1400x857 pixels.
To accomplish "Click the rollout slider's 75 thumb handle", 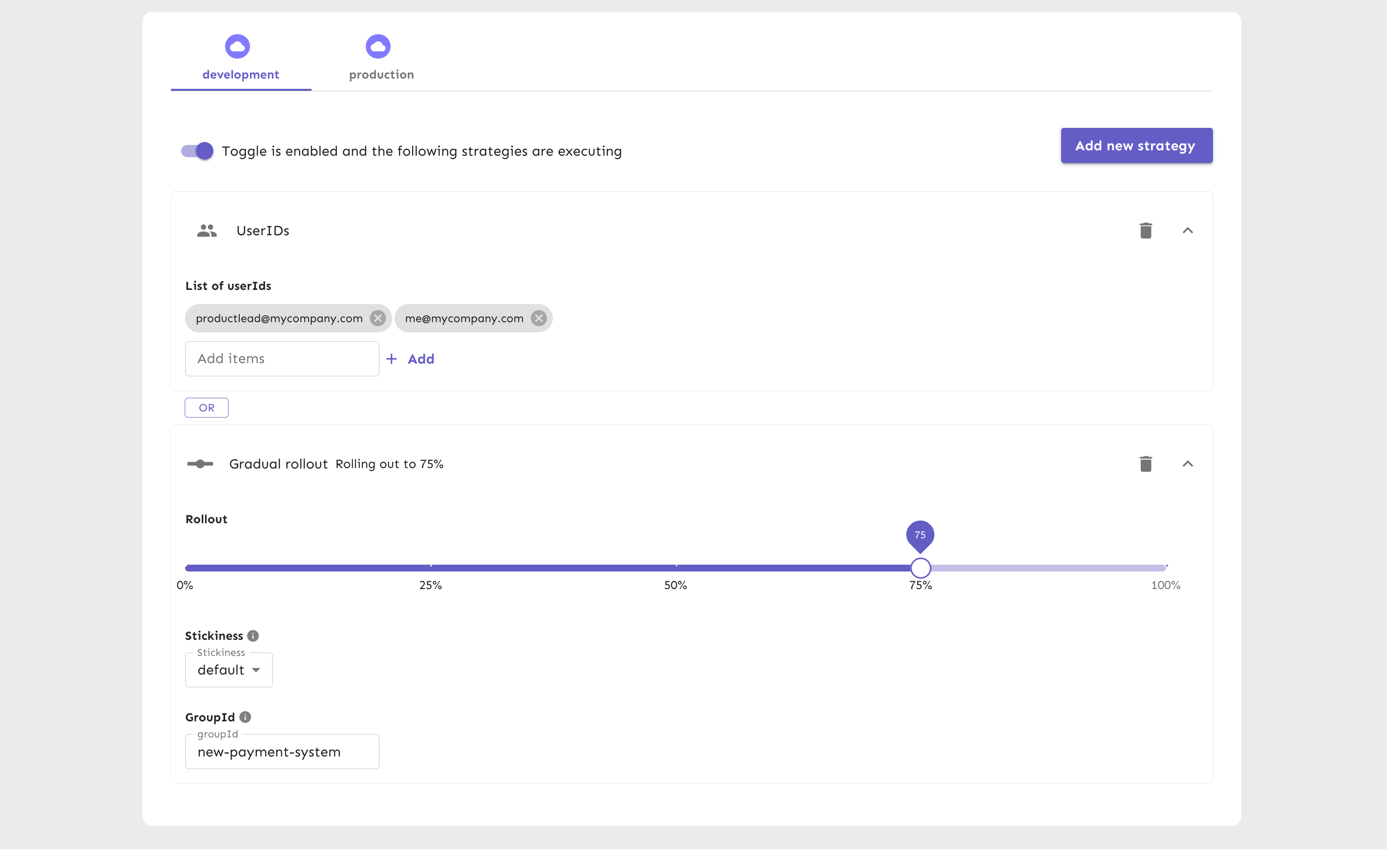I will [920, 568].
